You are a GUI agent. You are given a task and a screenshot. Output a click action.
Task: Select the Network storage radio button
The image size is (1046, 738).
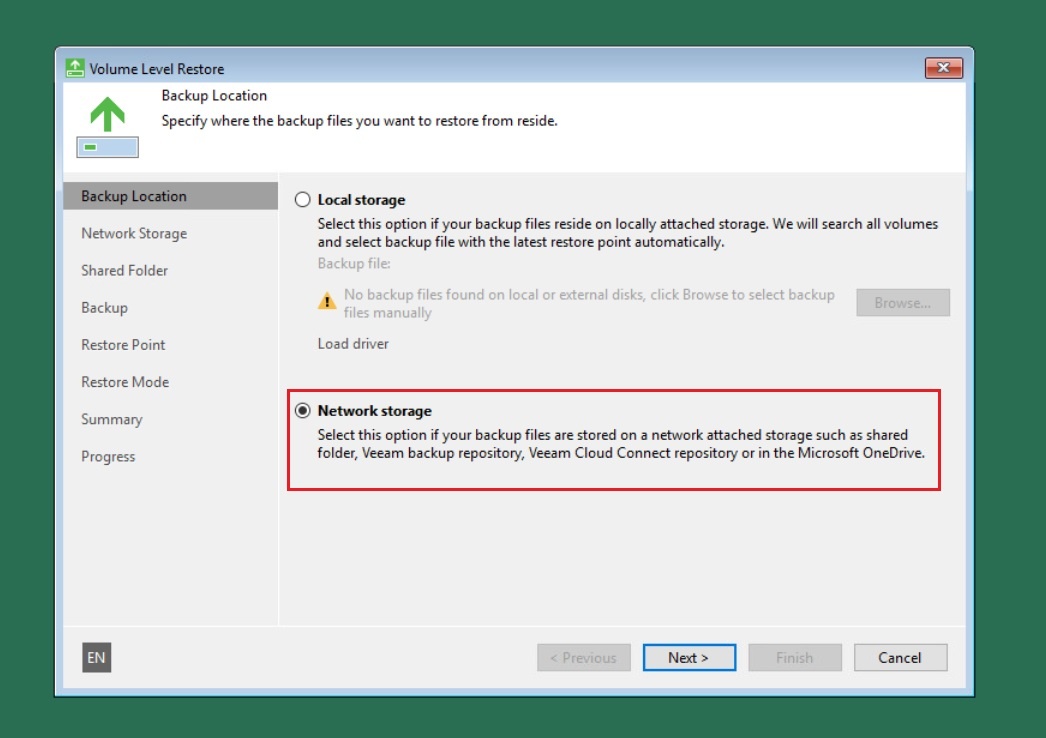click(x=303, y=411)
